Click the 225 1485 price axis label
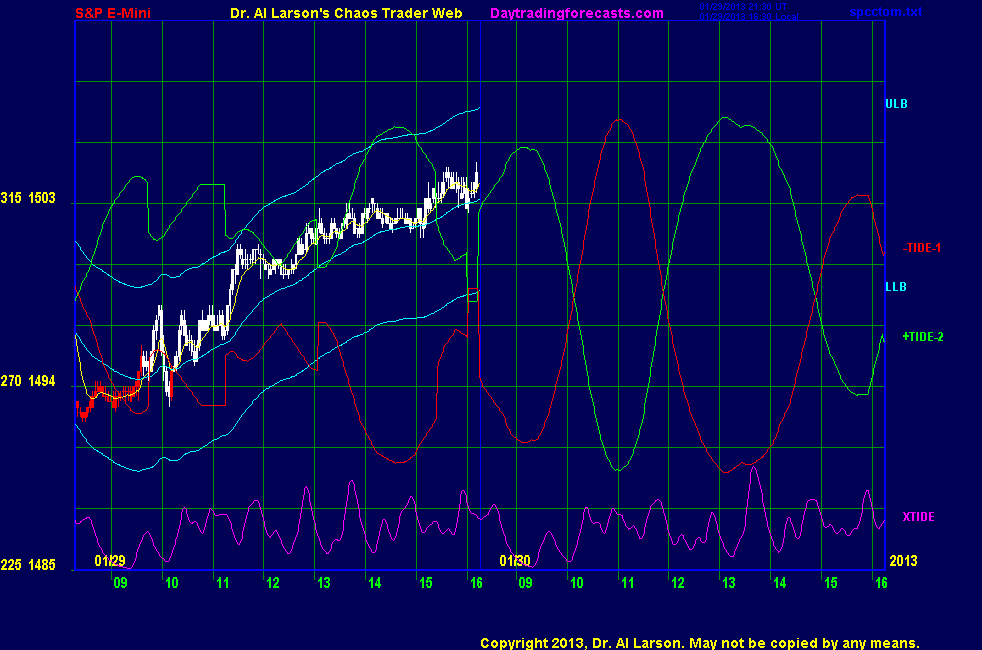The width and height of the screenshot is (982, 650). 28,565
